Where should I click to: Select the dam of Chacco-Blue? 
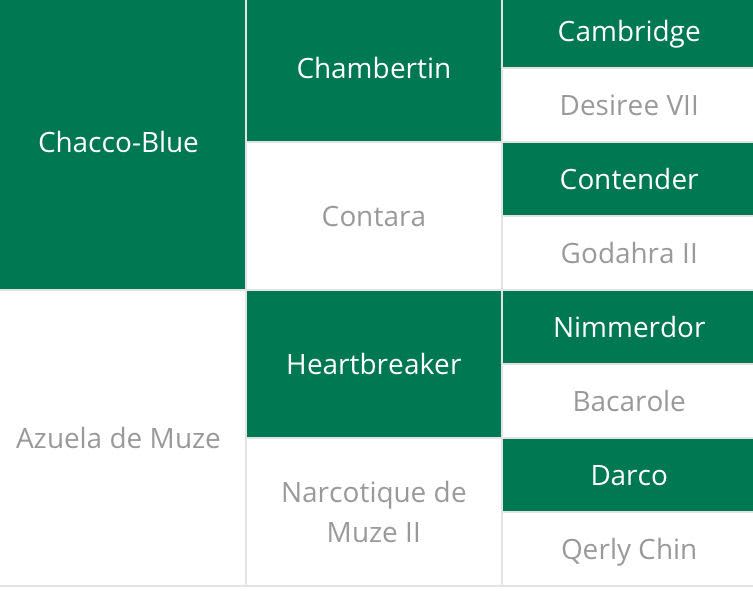point(373,216)
